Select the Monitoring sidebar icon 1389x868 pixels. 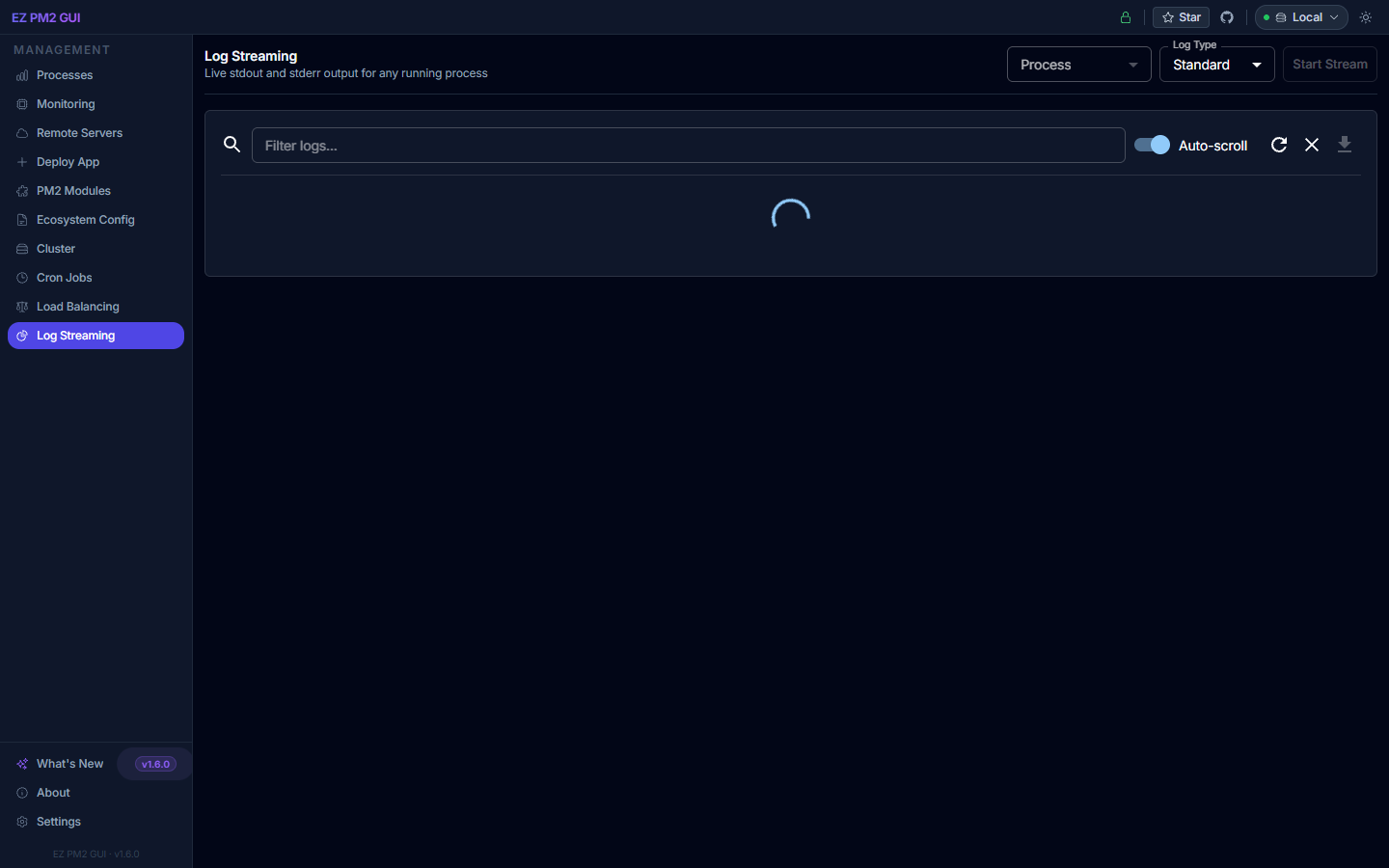click(21, 103)
